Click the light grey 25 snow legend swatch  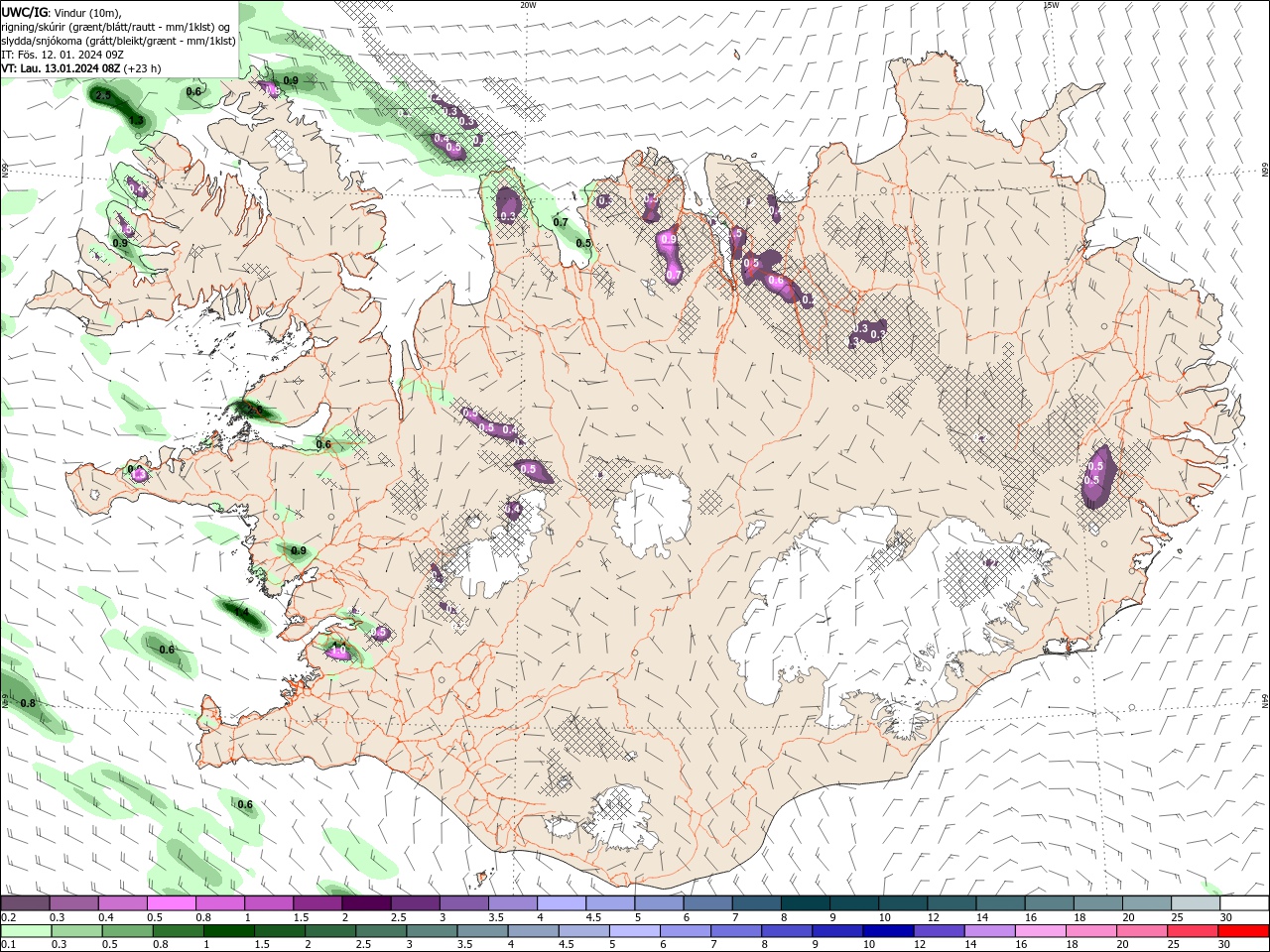(x=1195, y=903)
